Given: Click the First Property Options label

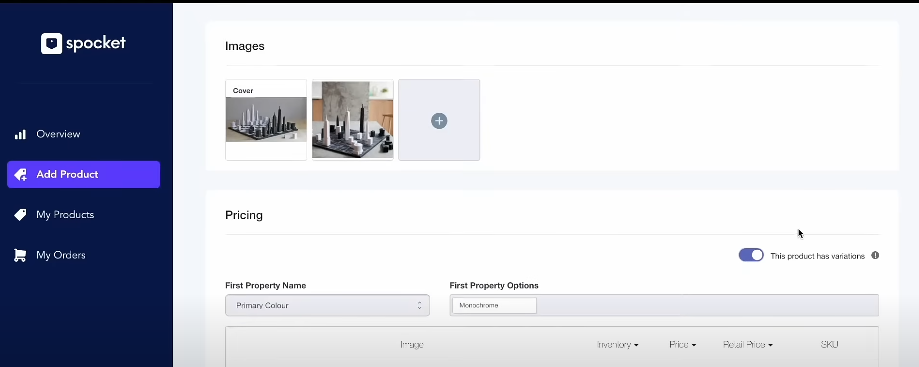Looking at the screenshot, I should click(x=494, y=286).
